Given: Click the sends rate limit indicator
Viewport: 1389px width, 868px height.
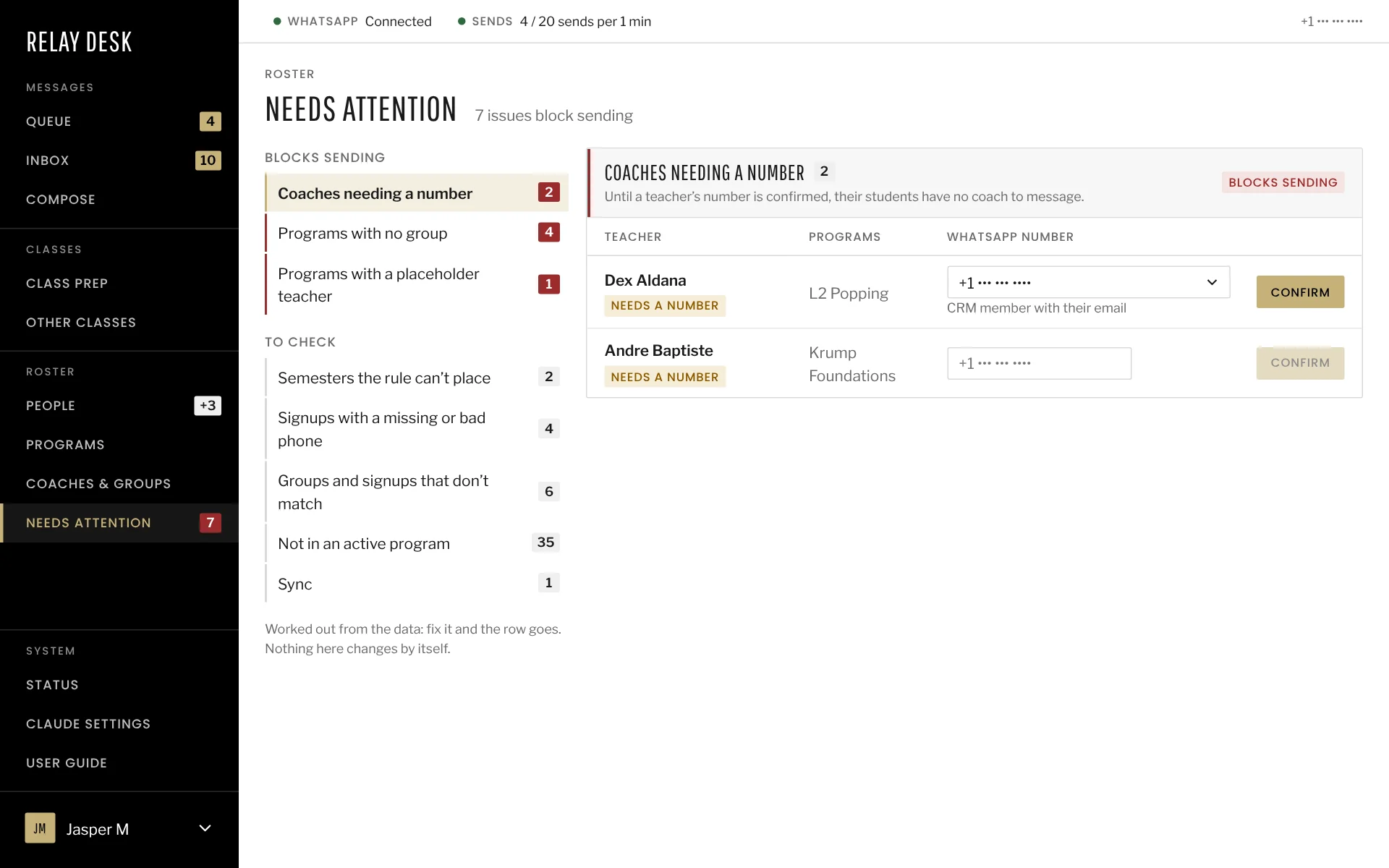Looking at the screenshot, I should pyautogui.click(x=554, y=22).
